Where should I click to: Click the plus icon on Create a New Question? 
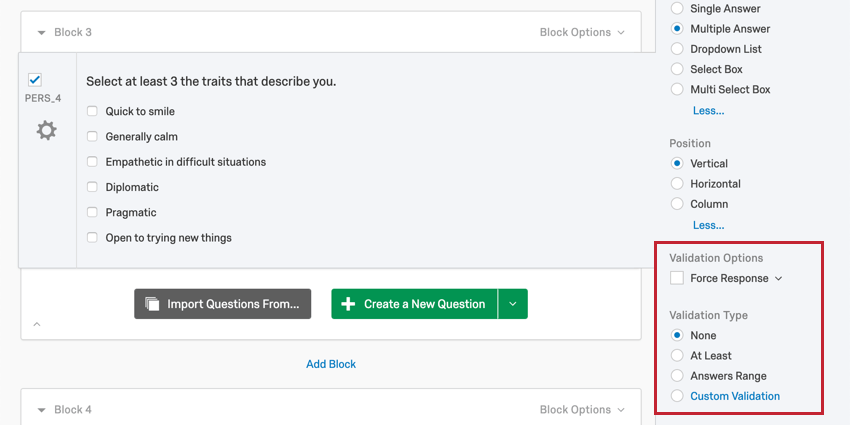pos(348,304)
